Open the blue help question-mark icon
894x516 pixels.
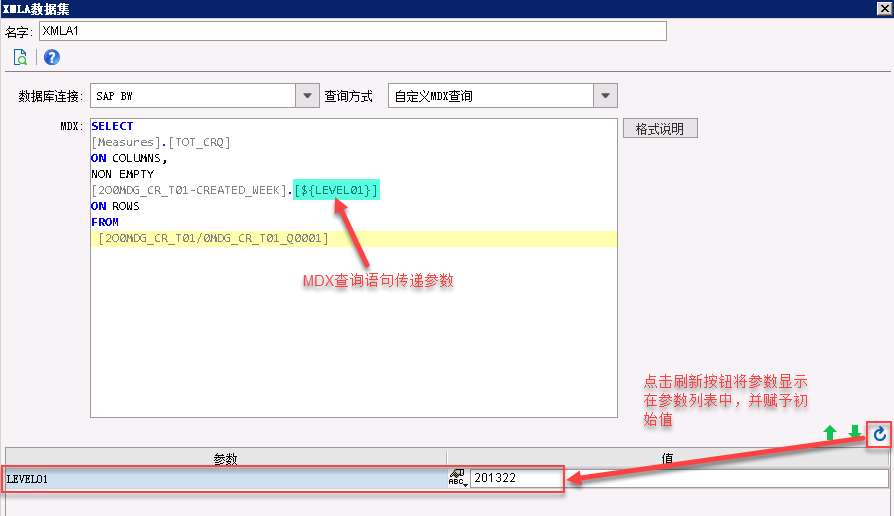pos(52,57)
